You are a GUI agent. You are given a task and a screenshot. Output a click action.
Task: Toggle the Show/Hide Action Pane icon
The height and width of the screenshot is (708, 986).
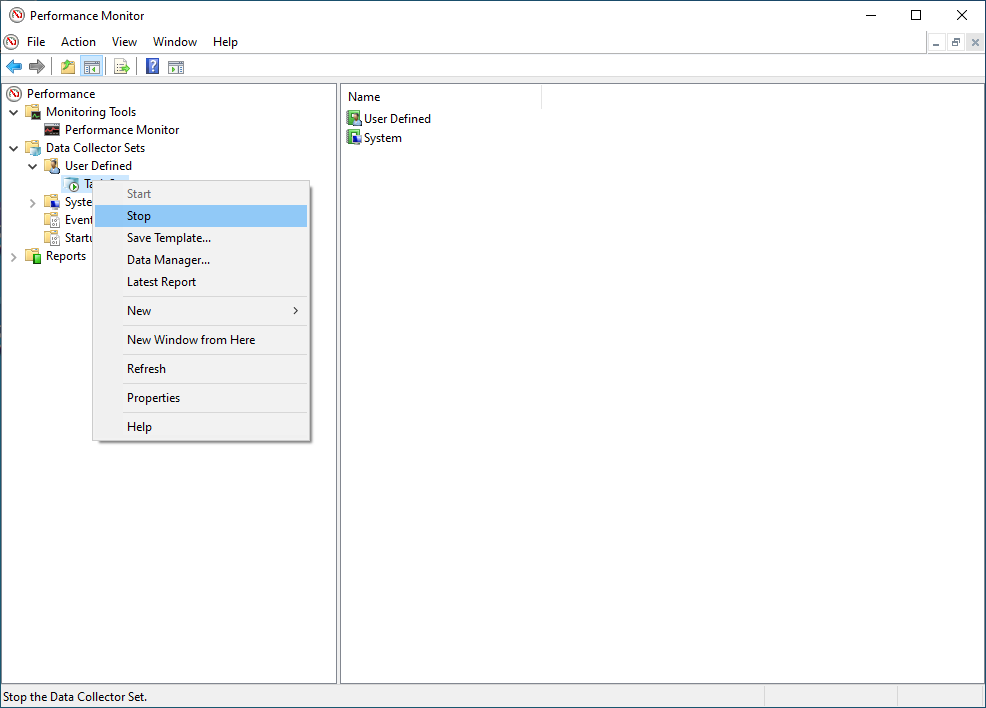pyautogui.click(x=176, y=66)
